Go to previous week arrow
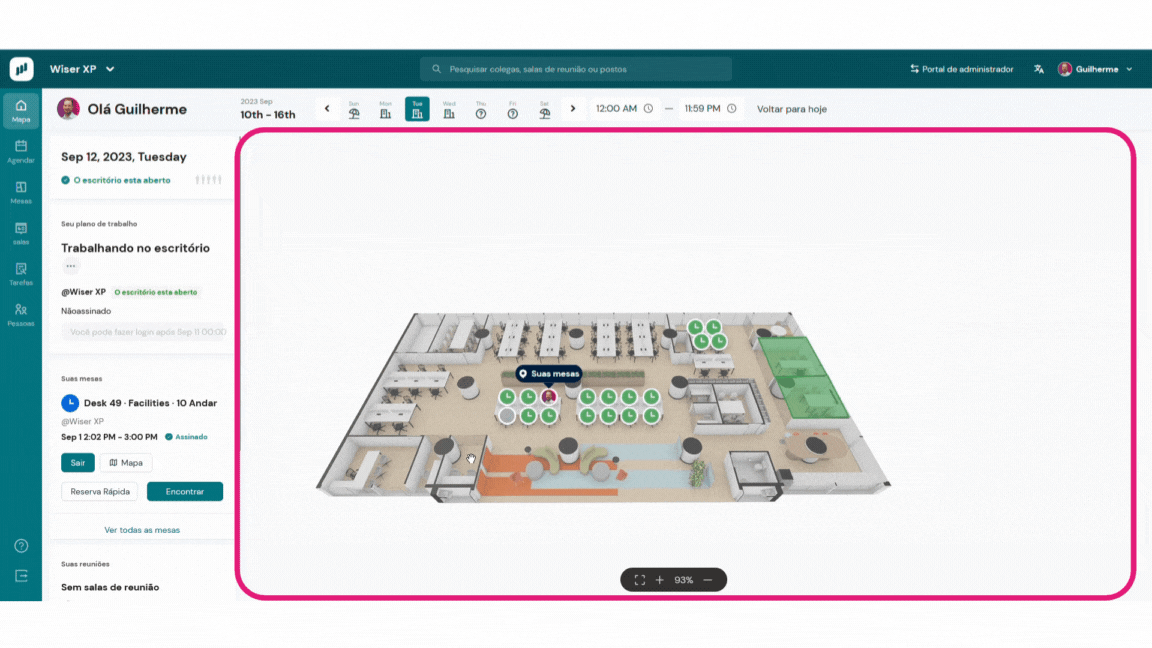1152x648 pixels. [x=327, y=109]
